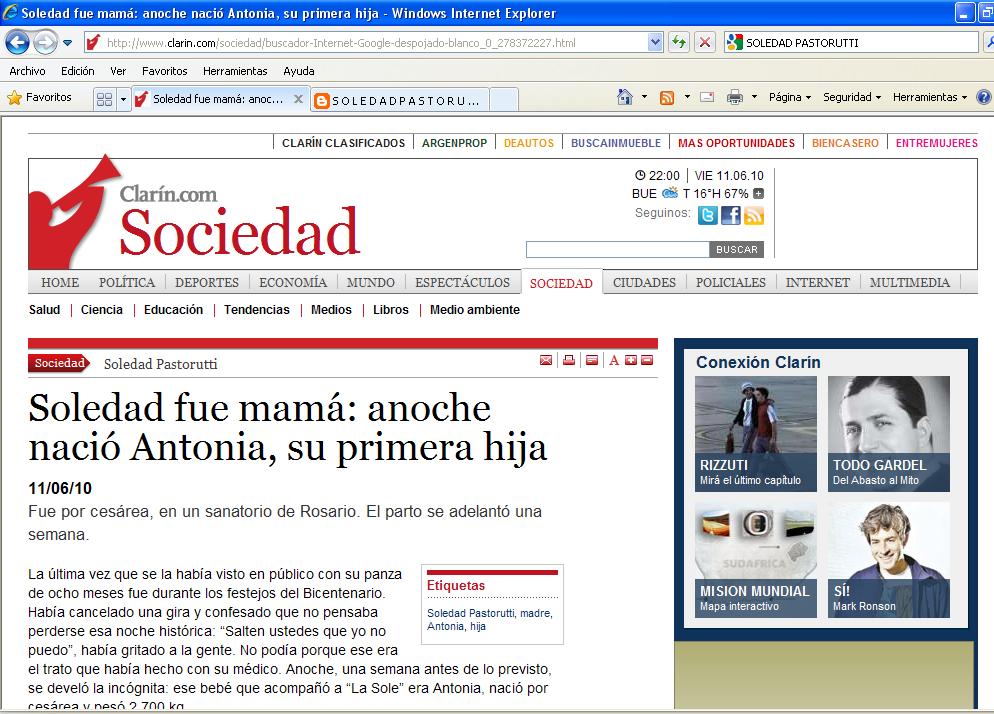Expand weather details with plus icon
This screenshot has width=994, height=714.
[x=758, y=194]
